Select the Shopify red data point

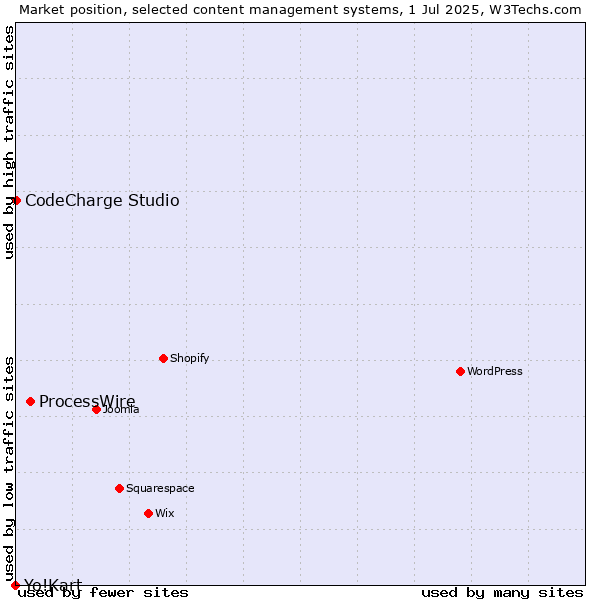pyautogui.click(x=163, y=359)
